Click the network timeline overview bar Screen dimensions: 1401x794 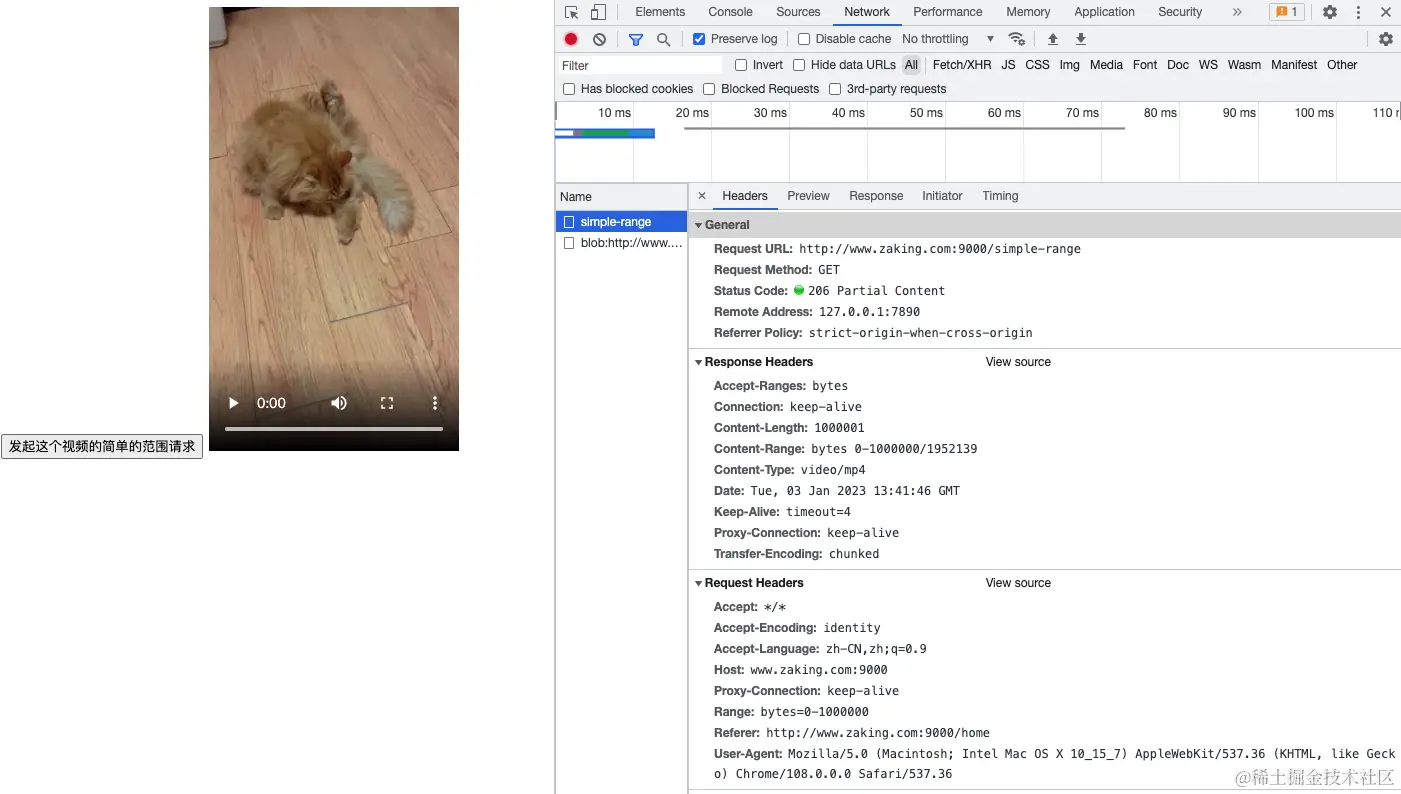978,142
